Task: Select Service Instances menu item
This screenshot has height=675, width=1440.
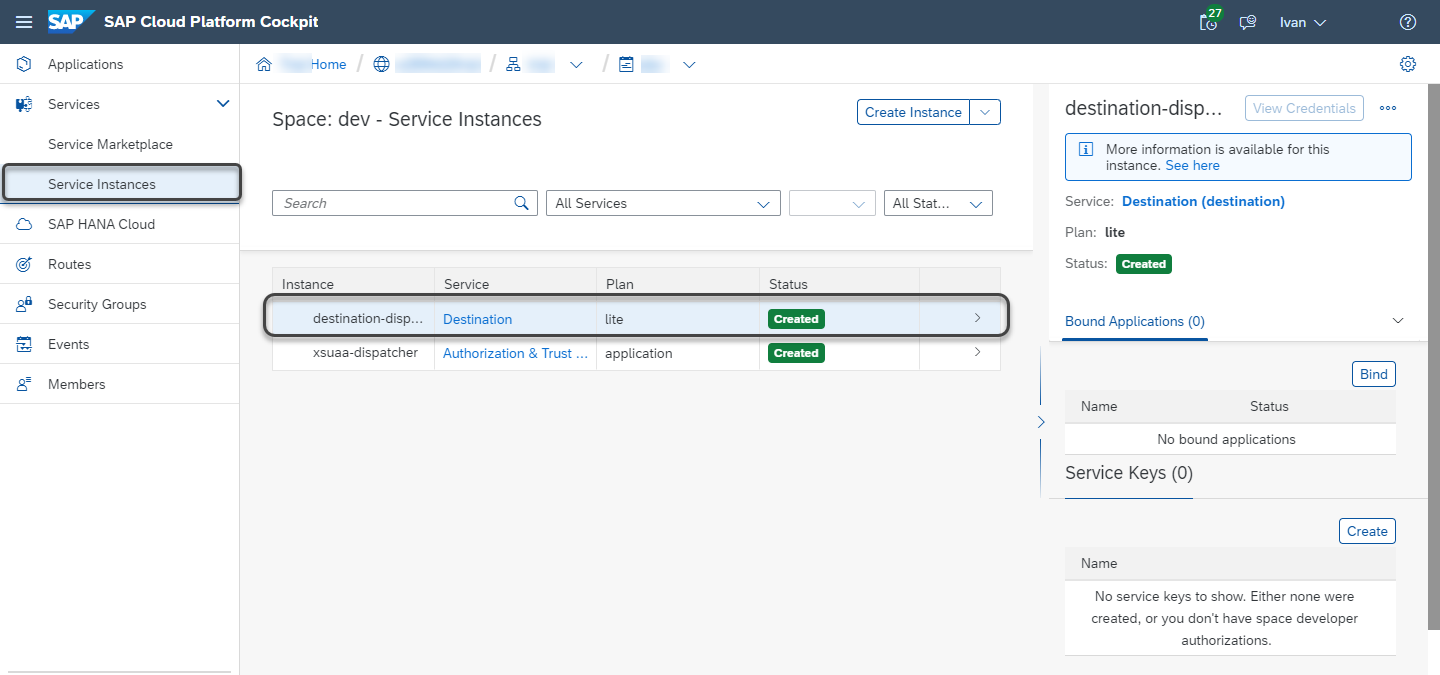Action: click(121, 184)
